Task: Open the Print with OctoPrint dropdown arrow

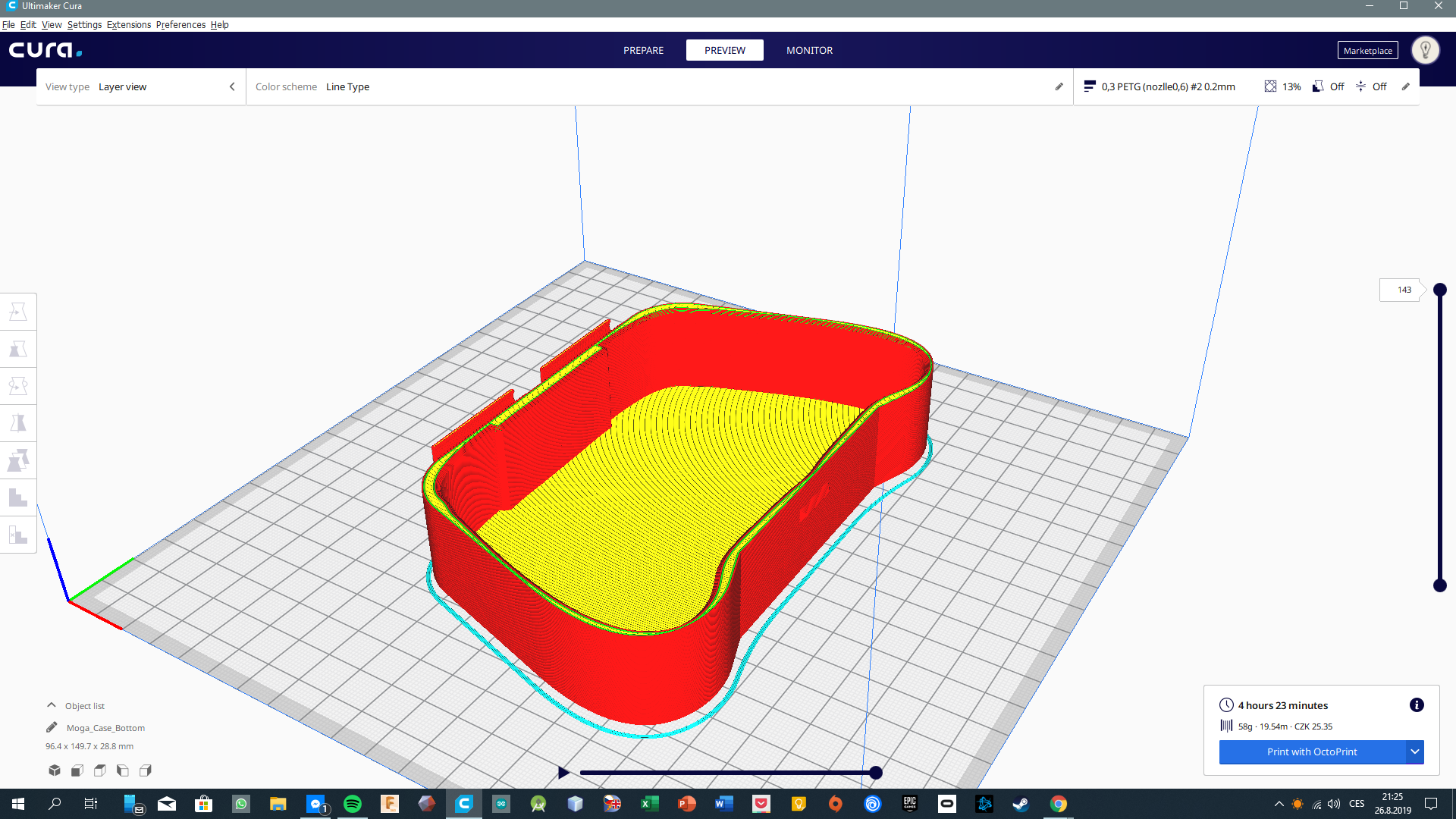Action: pos(1415,752)
